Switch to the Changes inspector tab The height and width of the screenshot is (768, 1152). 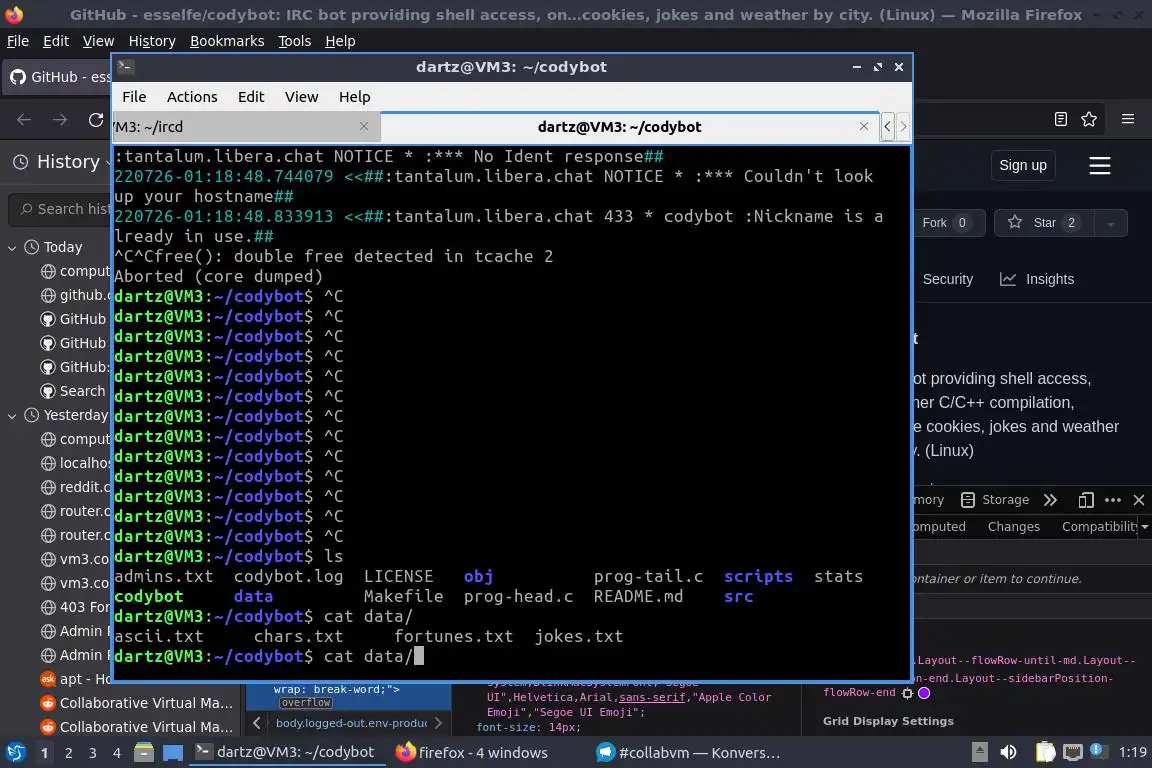click(x=1014, y=526)
